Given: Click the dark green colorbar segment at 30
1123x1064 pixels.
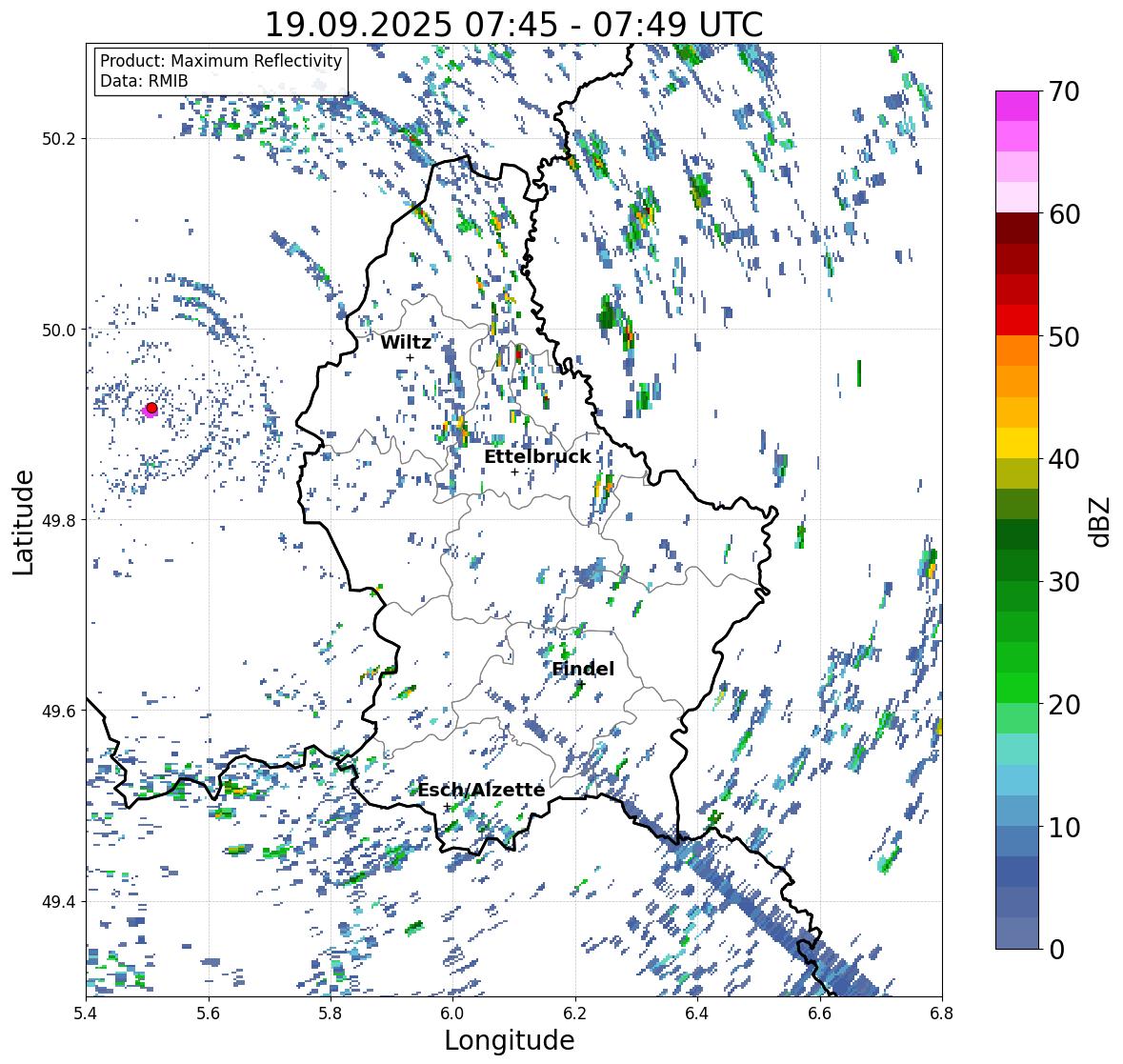Looking at the screenshot, I should point(1017,566).
